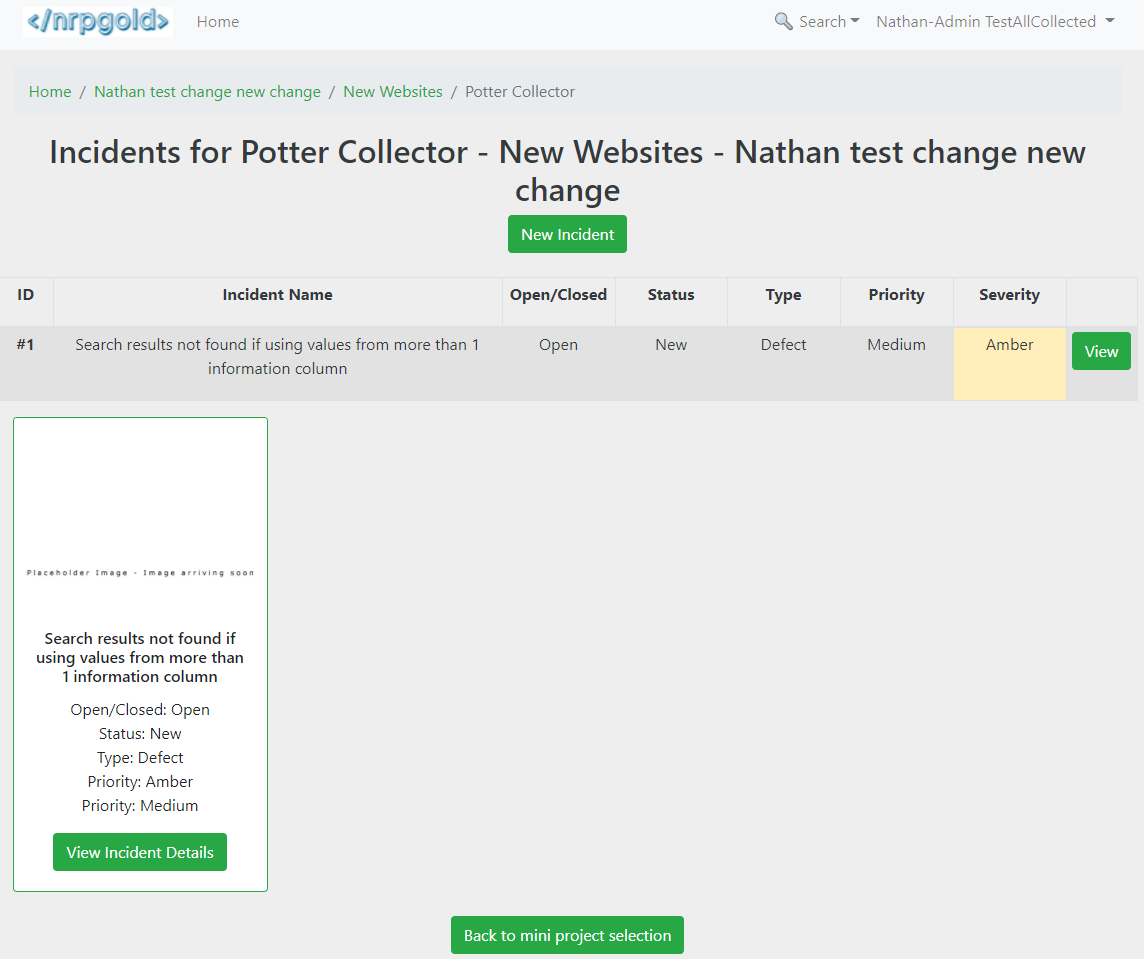Click View button for incident #1
This screenshot has height=959, width=1144.
tap(1101, 351)
